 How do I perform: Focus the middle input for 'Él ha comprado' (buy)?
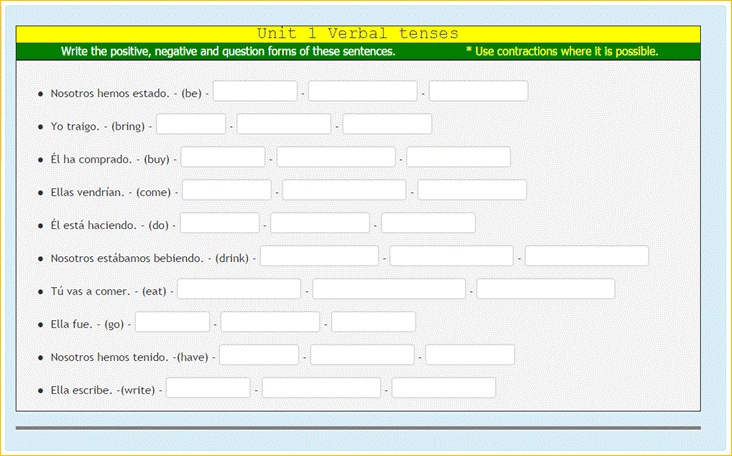pos(336,158)
